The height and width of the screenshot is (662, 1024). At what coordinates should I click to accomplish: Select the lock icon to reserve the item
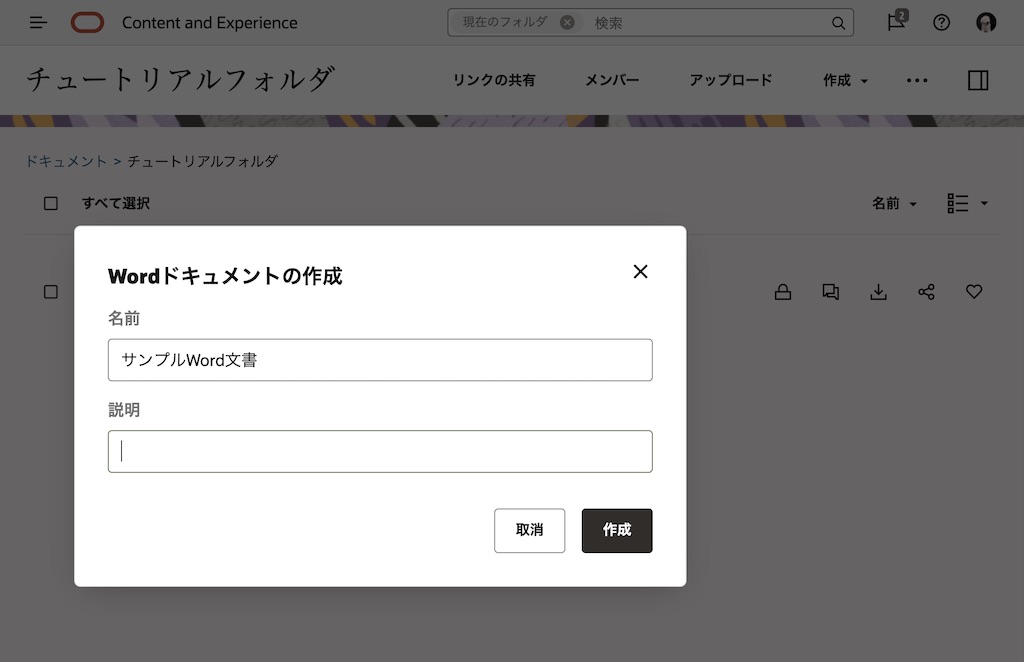[x=783, y=291]
